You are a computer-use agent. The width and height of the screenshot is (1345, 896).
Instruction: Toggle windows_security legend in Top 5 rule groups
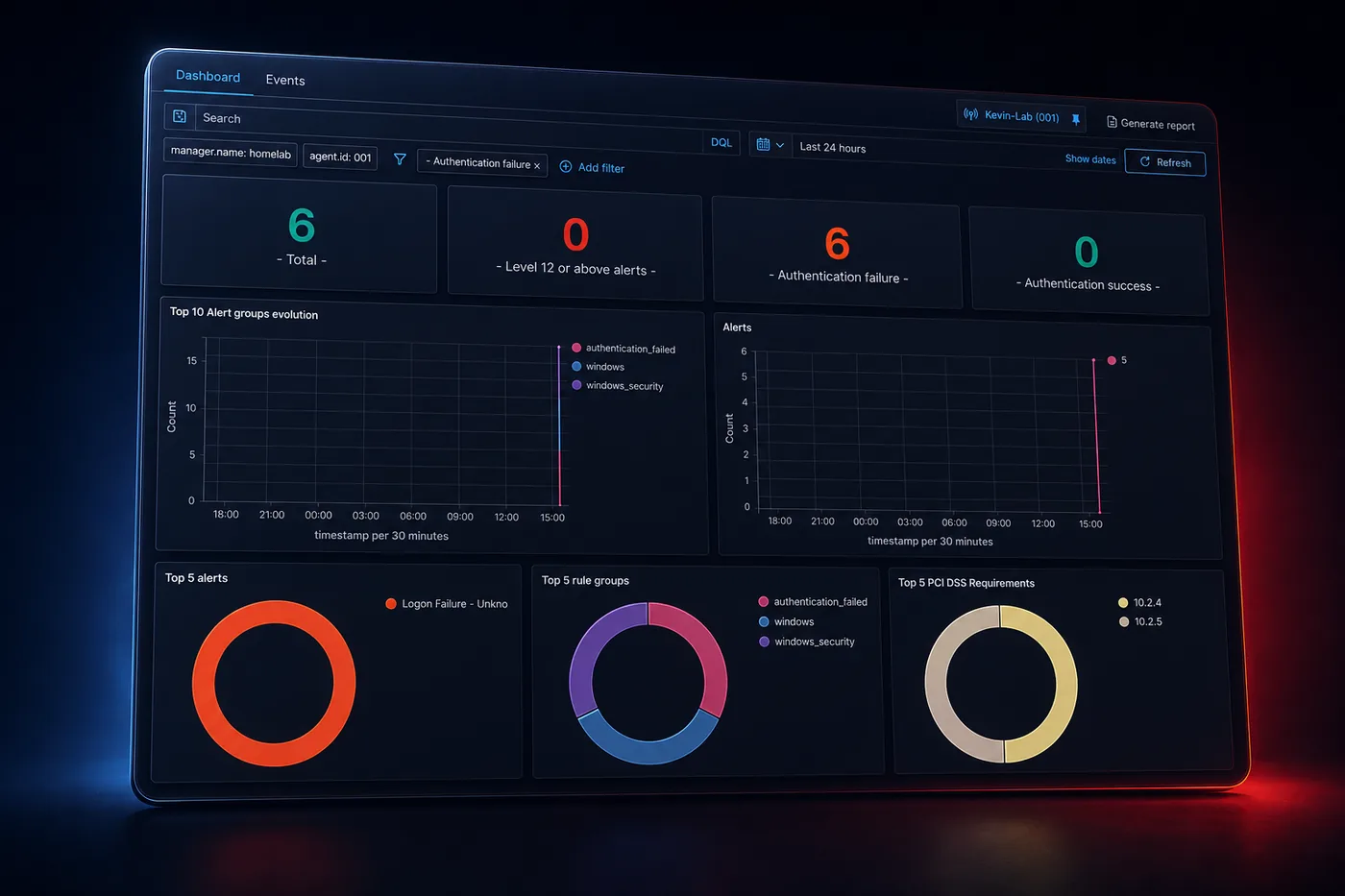coord(807,642)
